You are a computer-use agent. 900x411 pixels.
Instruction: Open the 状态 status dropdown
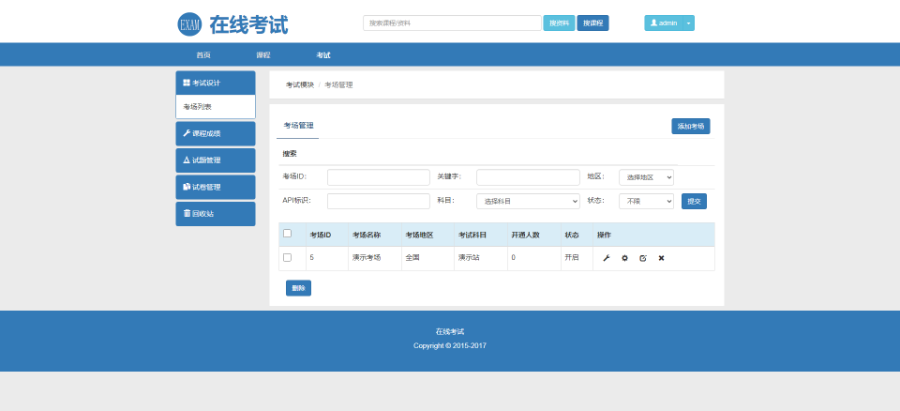[646, 201]
